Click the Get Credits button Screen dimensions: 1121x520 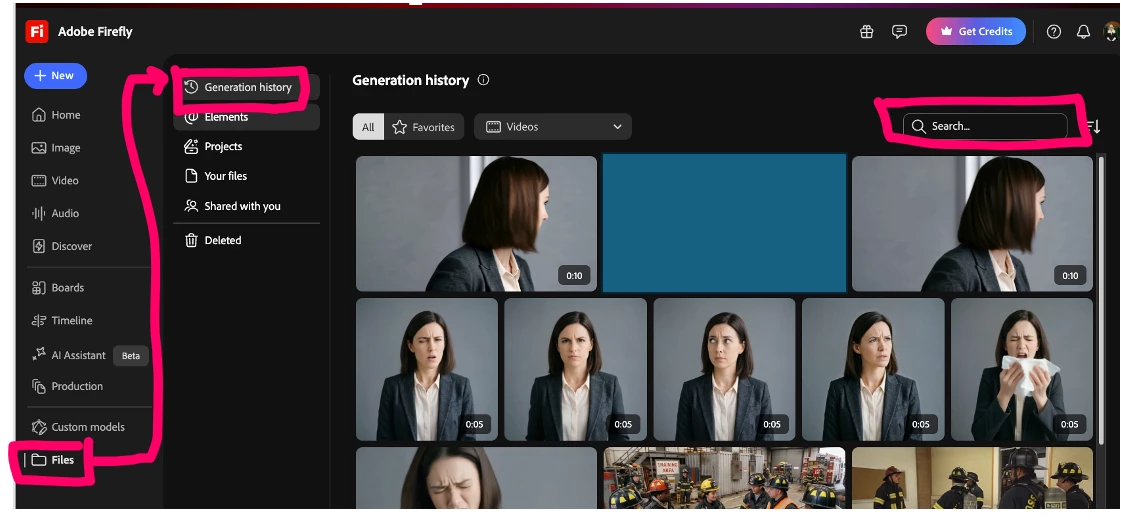[x=976, y=31]
